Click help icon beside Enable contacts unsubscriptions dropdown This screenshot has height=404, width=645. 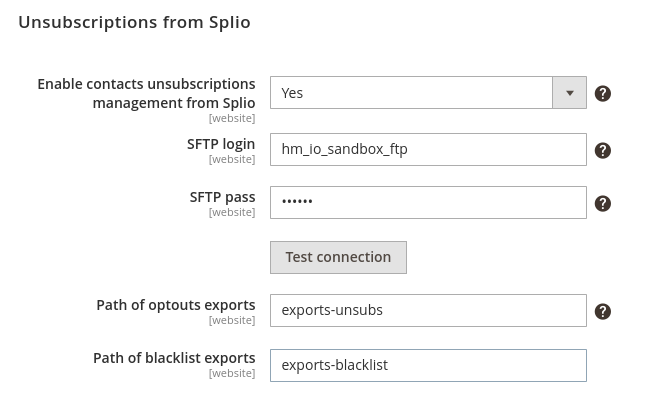point(602,93)
